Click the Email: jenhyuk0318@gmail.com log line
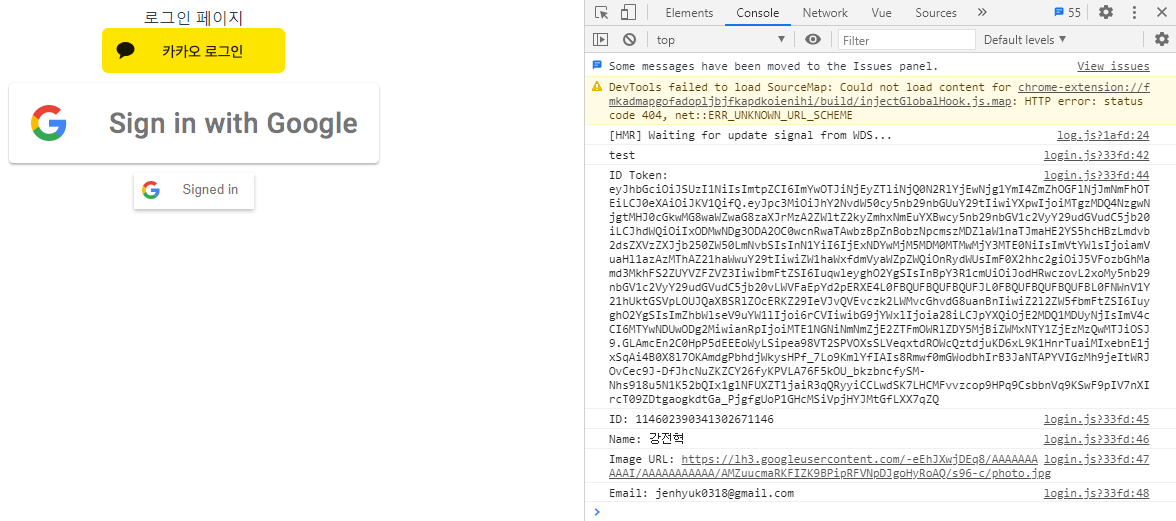This screenshot has width=1176, height=521. pos(701,493)
